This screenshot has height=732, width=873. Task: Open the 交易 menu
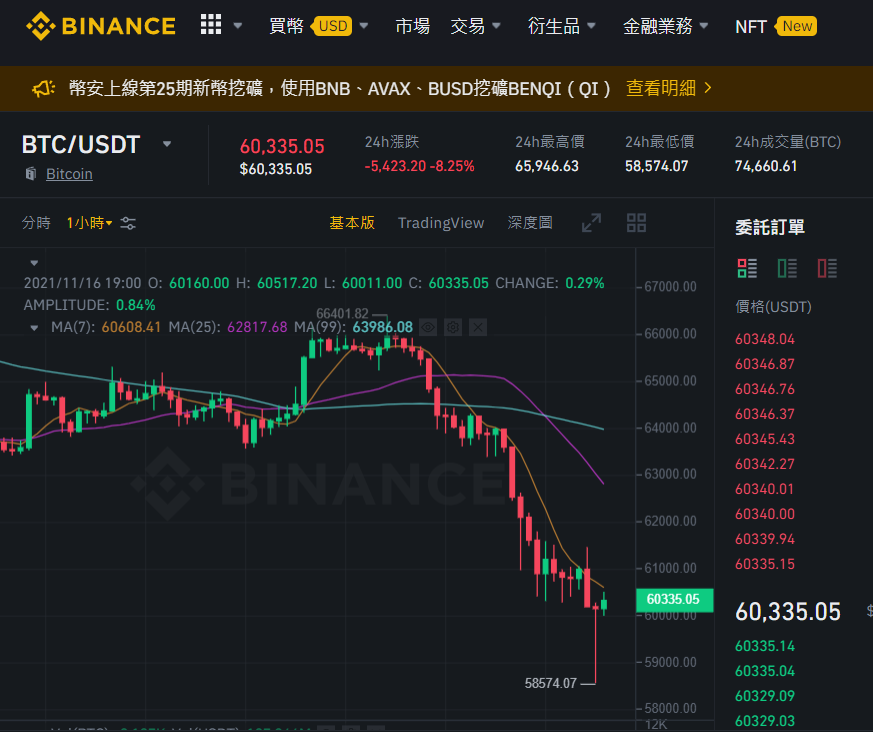468,26
